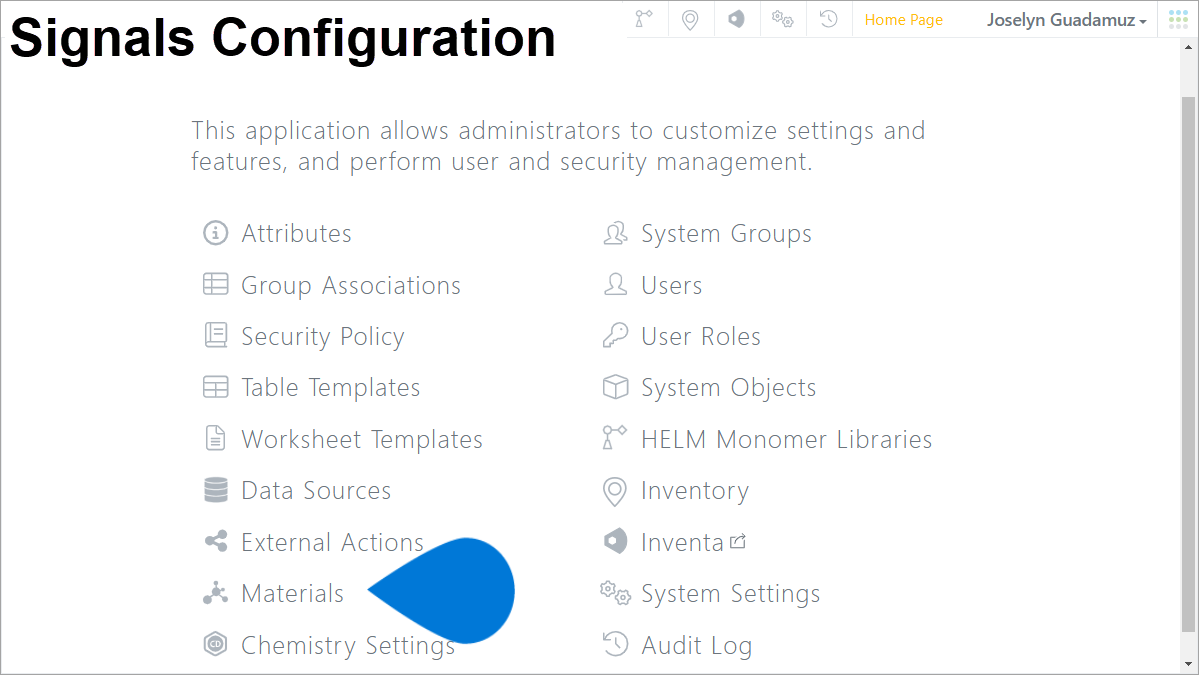The image size is (1199, 675).
Task: Open the Attributes link
Action: click(x=297, y=233)
